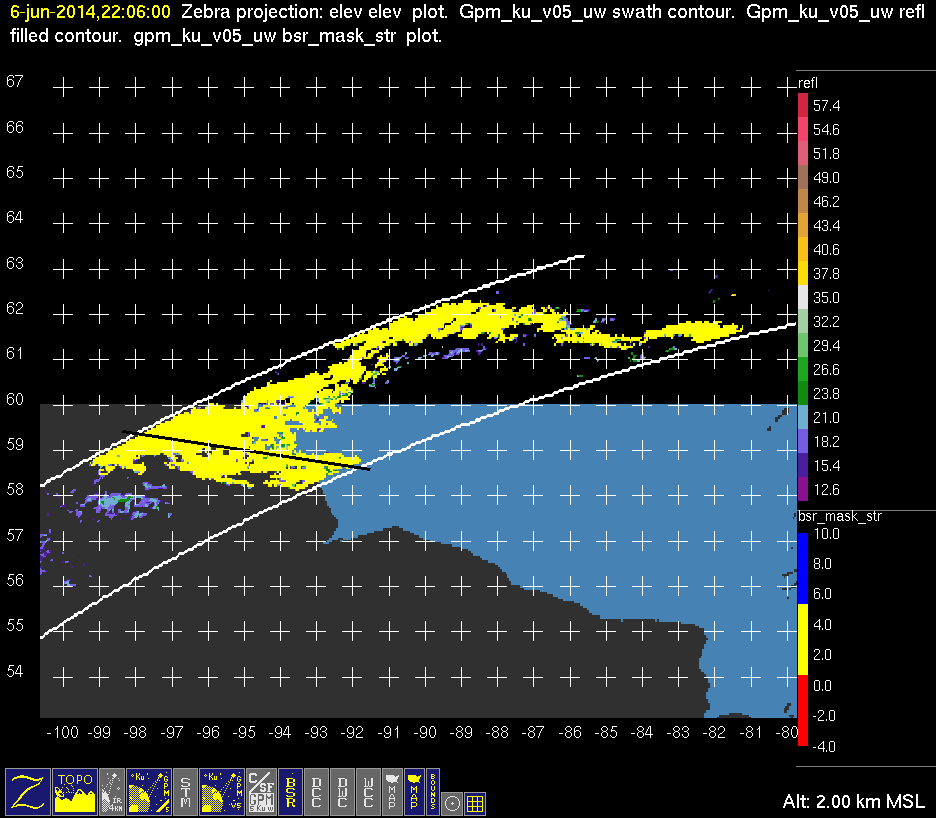Enable the DWC overlay icon

click(x=343, y=791)
